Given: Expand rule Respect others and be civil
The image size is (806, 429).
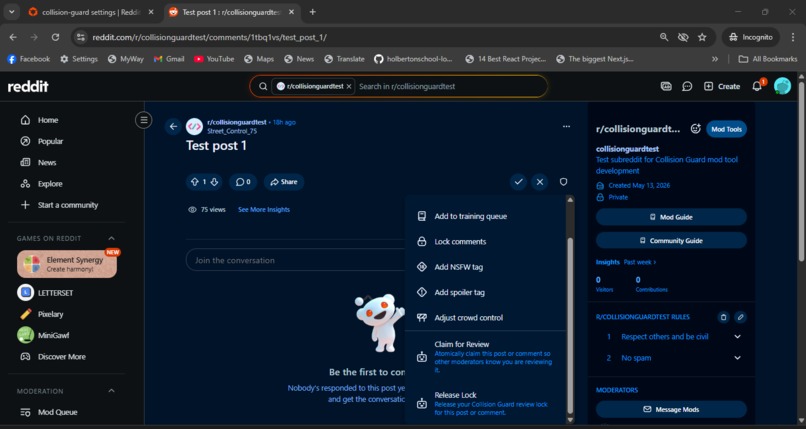Looking at the screenshot, I should click(737, 337).
